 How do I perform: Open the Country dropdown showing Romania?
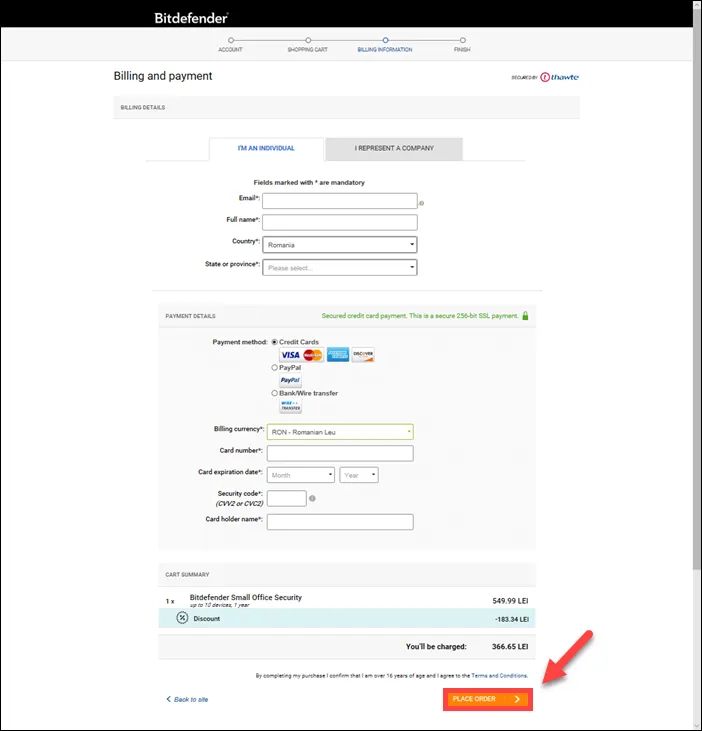point(340,245)
